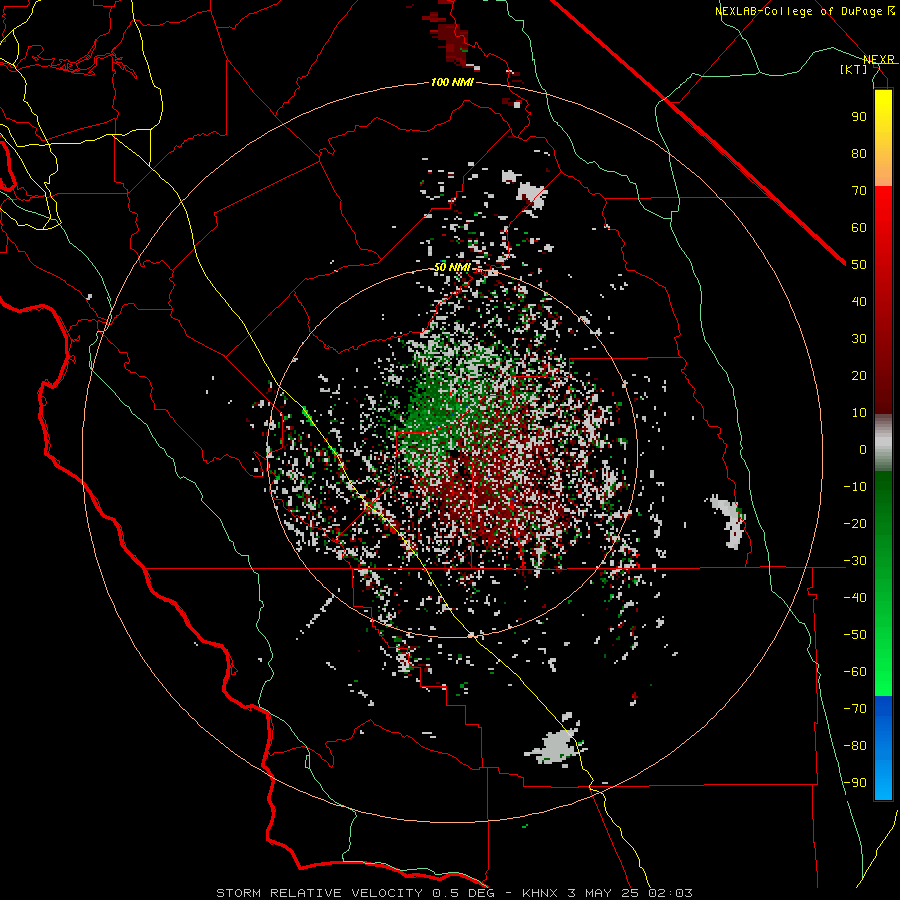Click the 100 NMI range ring label
The image size is (900, 900).
(x=452, y=83)
